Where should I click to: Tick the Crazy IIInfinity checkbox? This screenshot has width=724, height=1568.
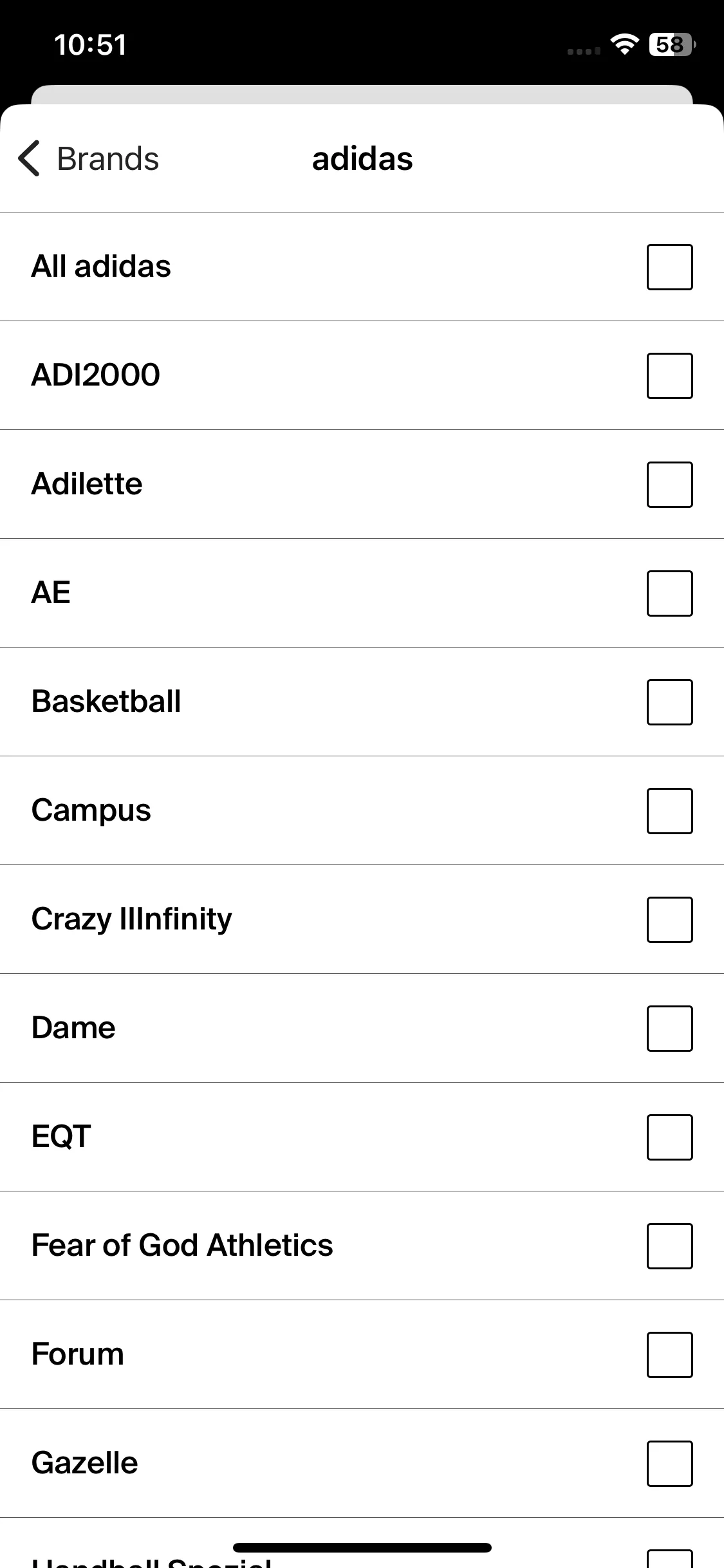click(x=670, y=920)
